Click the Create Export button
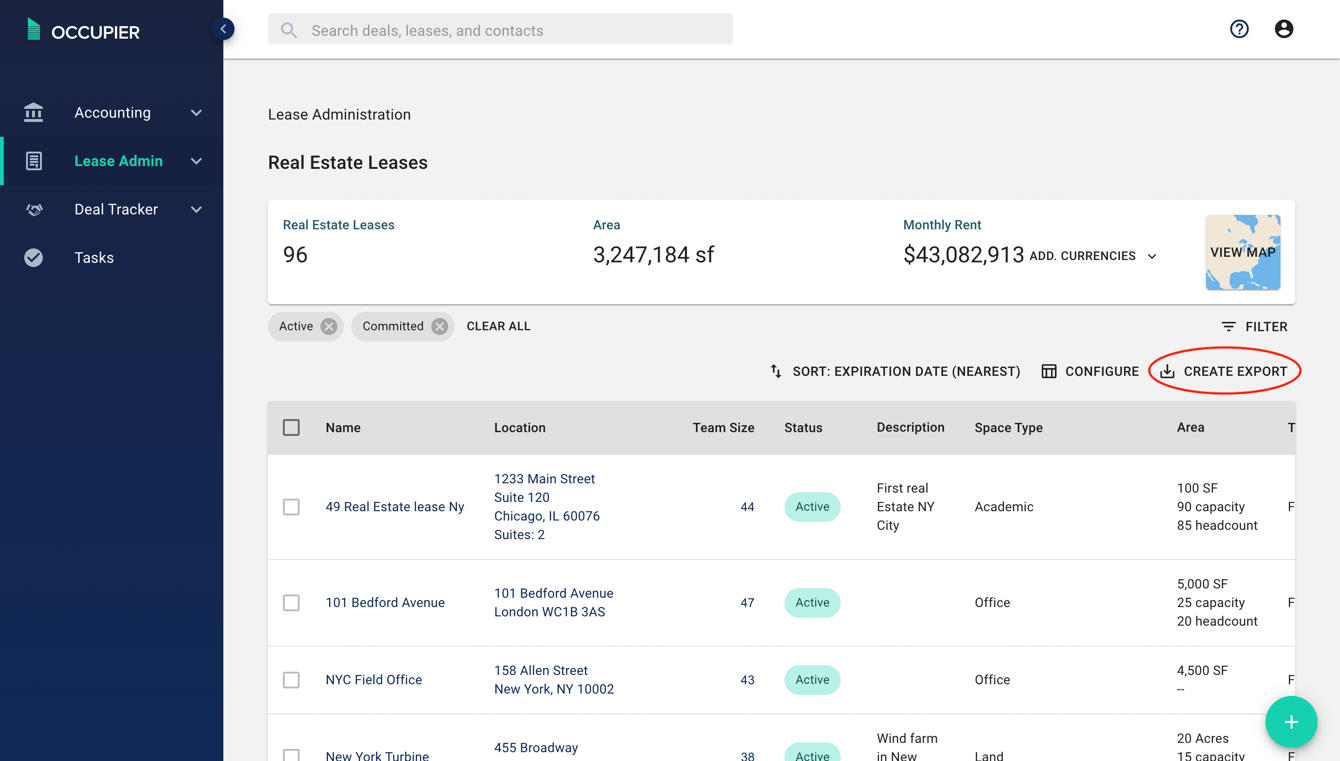Screen dimensions: 1340x761 click(1224, 371)
